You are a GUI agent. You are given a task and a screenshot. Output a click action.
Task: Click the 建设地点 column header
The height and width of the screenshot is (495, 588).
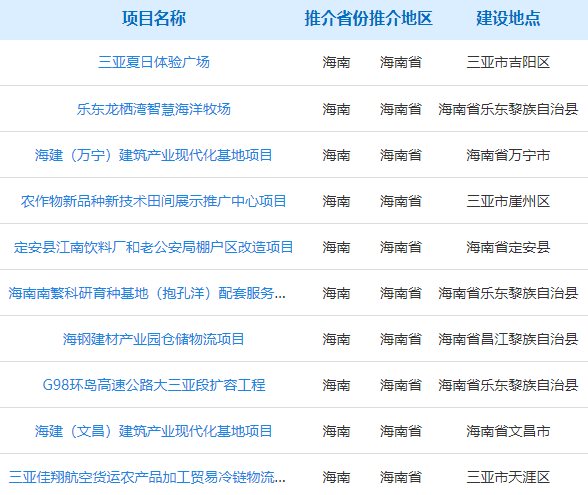508,18
